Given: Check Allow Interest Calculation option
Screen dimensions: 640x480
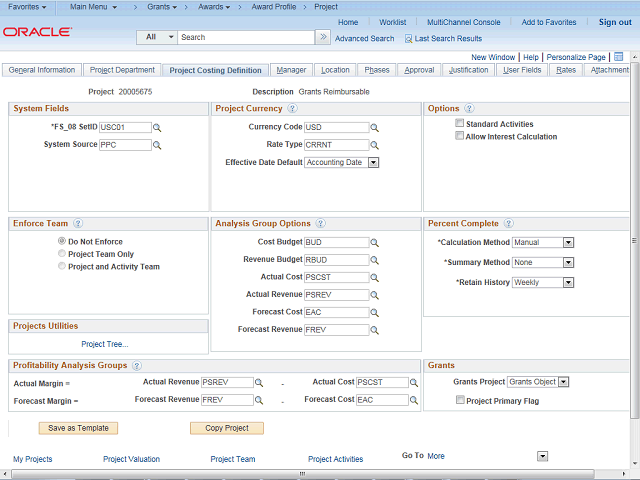Looking at the screenshot, I should click(x=459, y=136).
